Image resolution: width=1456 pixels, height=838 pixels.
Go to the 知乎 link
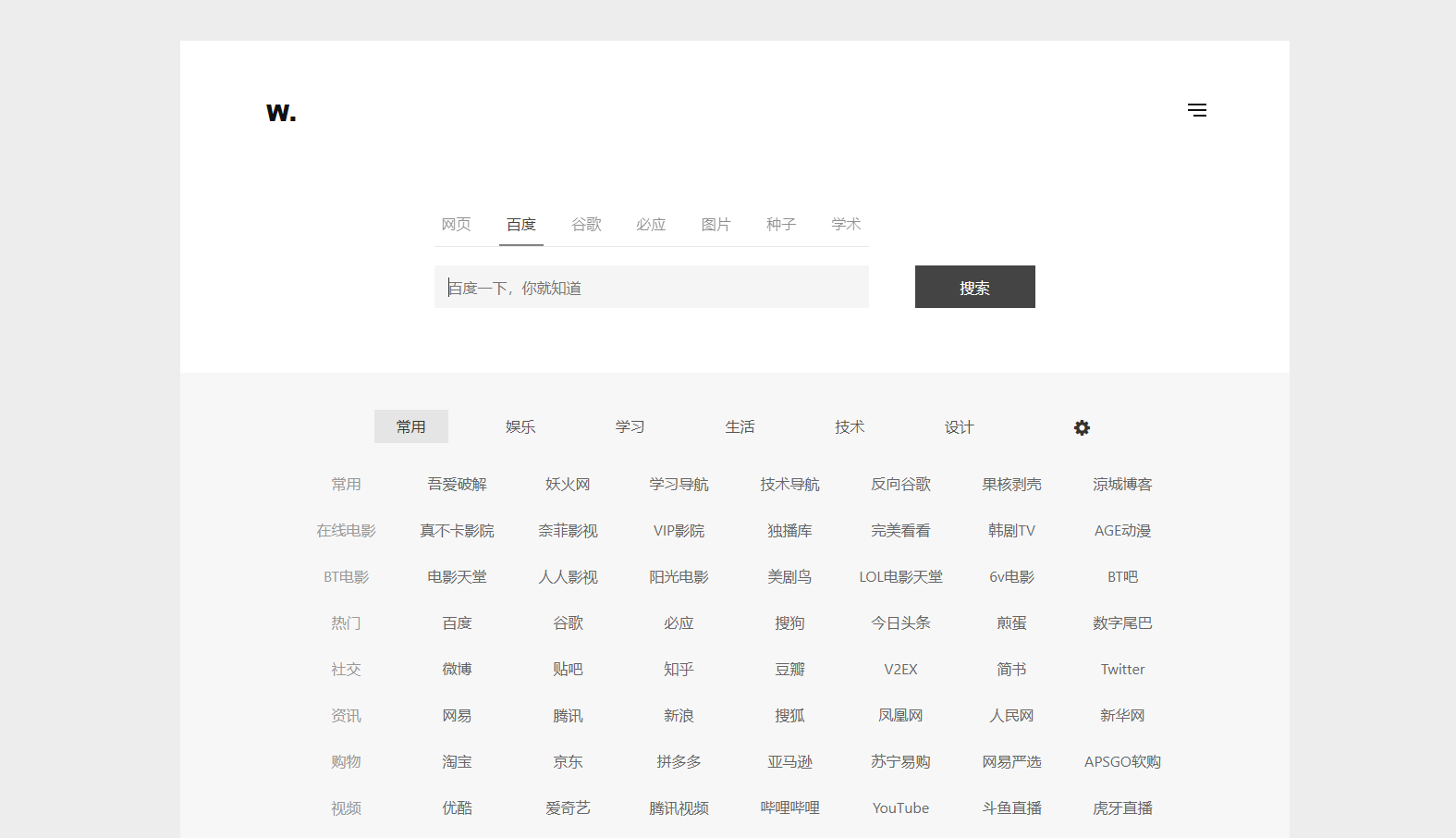click(679, 670)
